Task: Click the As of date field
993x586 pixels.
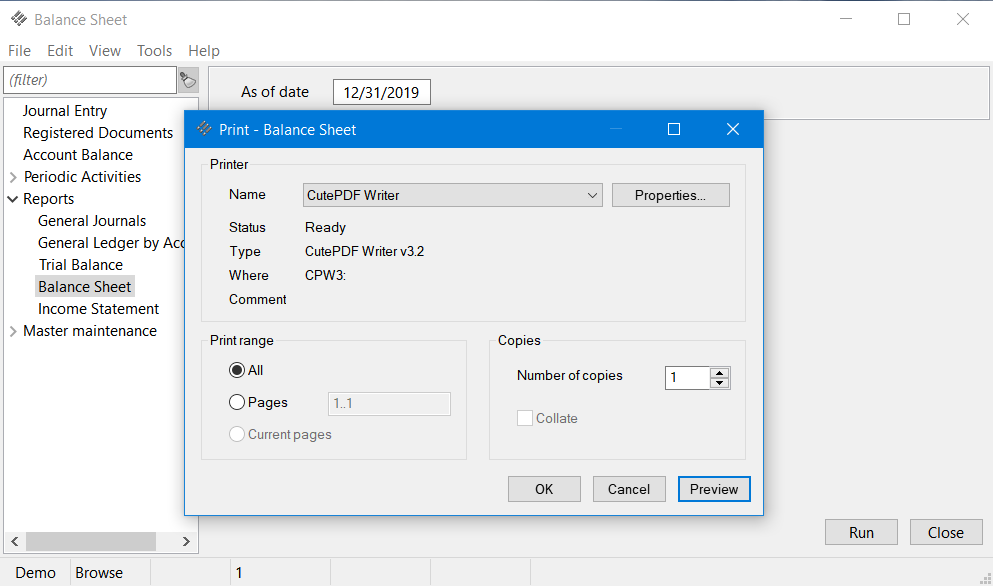Action: [x=381, y=93]
